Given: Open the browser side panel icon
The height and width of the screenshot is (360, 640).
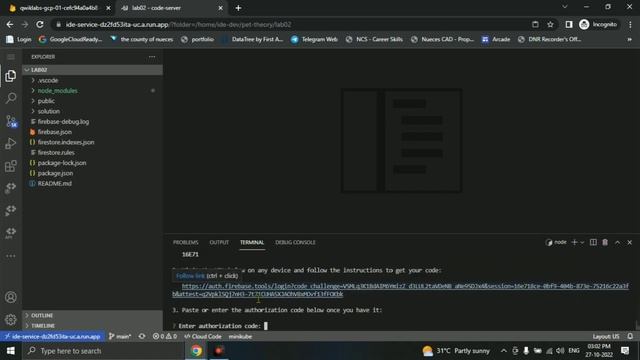Looking at the screenshot, I should point(569,24).
